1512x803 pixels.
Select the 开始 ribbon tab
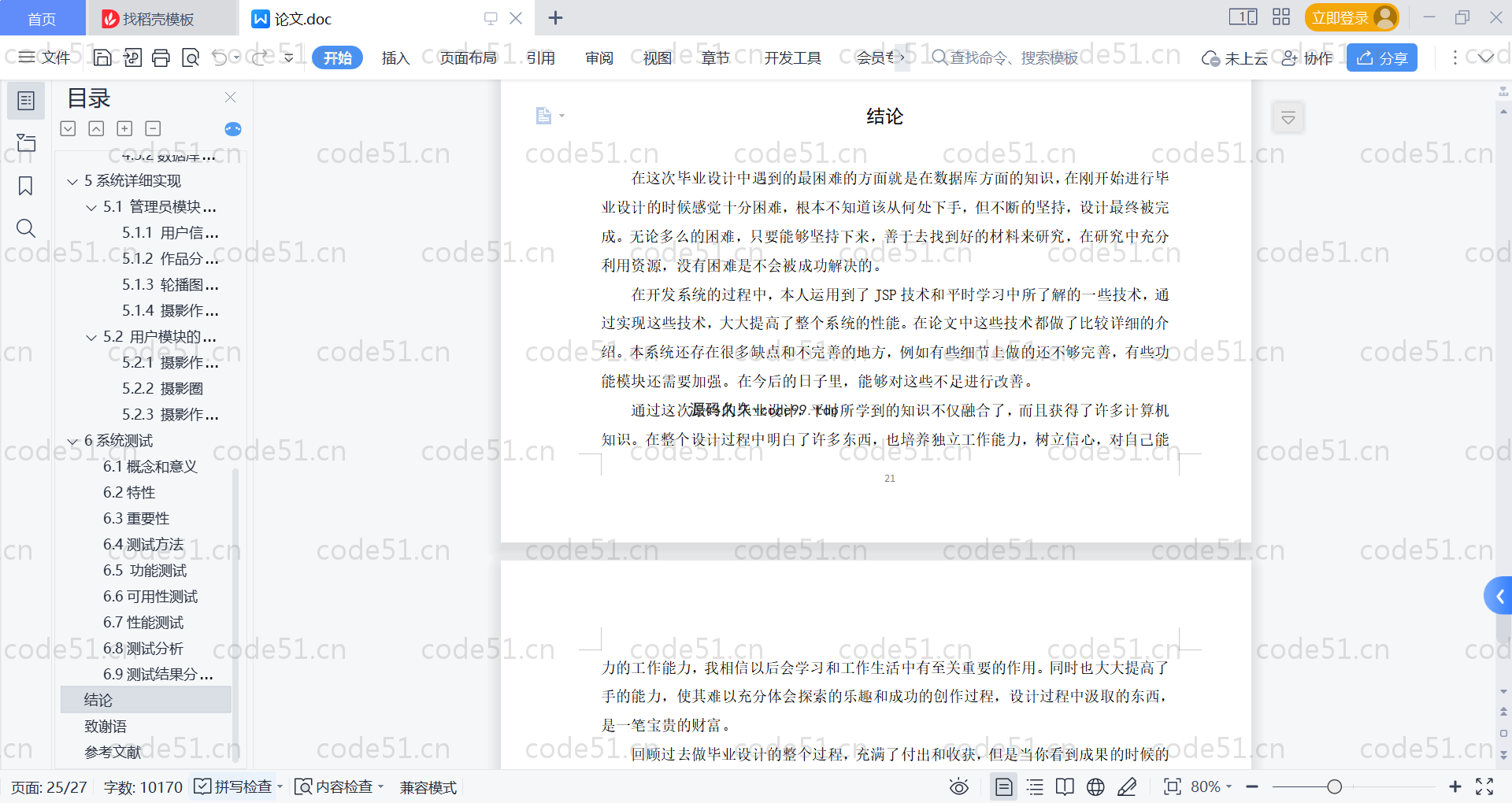click(337, 57)
